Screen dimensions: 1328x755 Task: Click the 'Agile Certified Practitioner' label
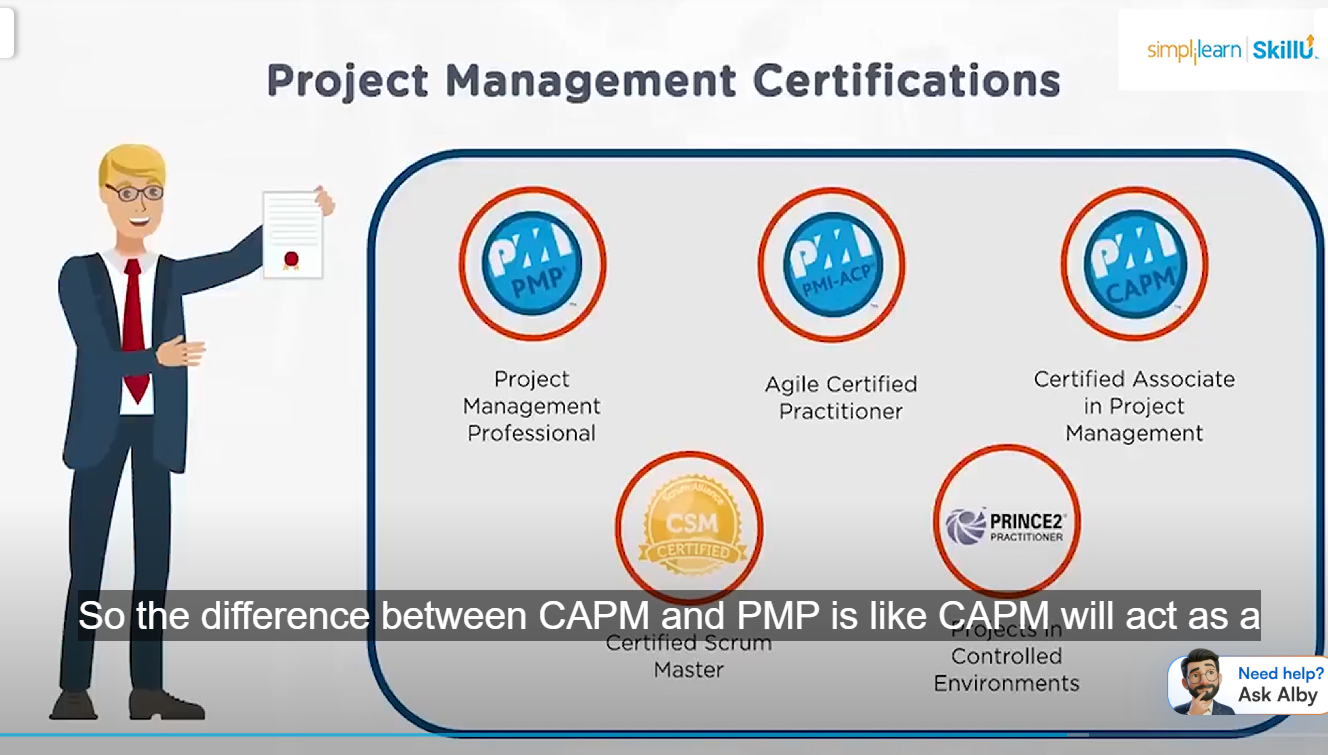point(841,397)
